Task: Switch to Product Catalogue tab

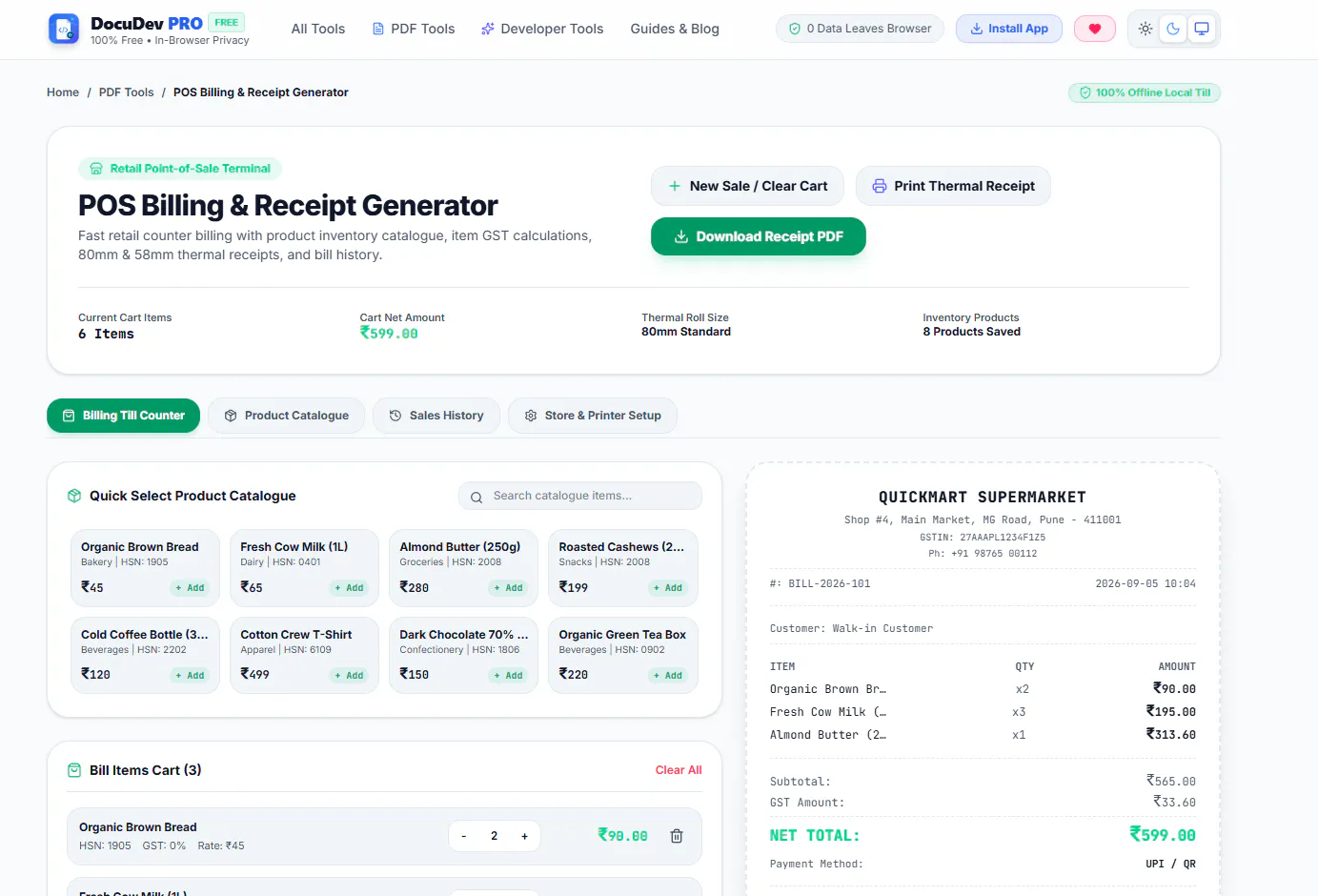Action: 286,416
